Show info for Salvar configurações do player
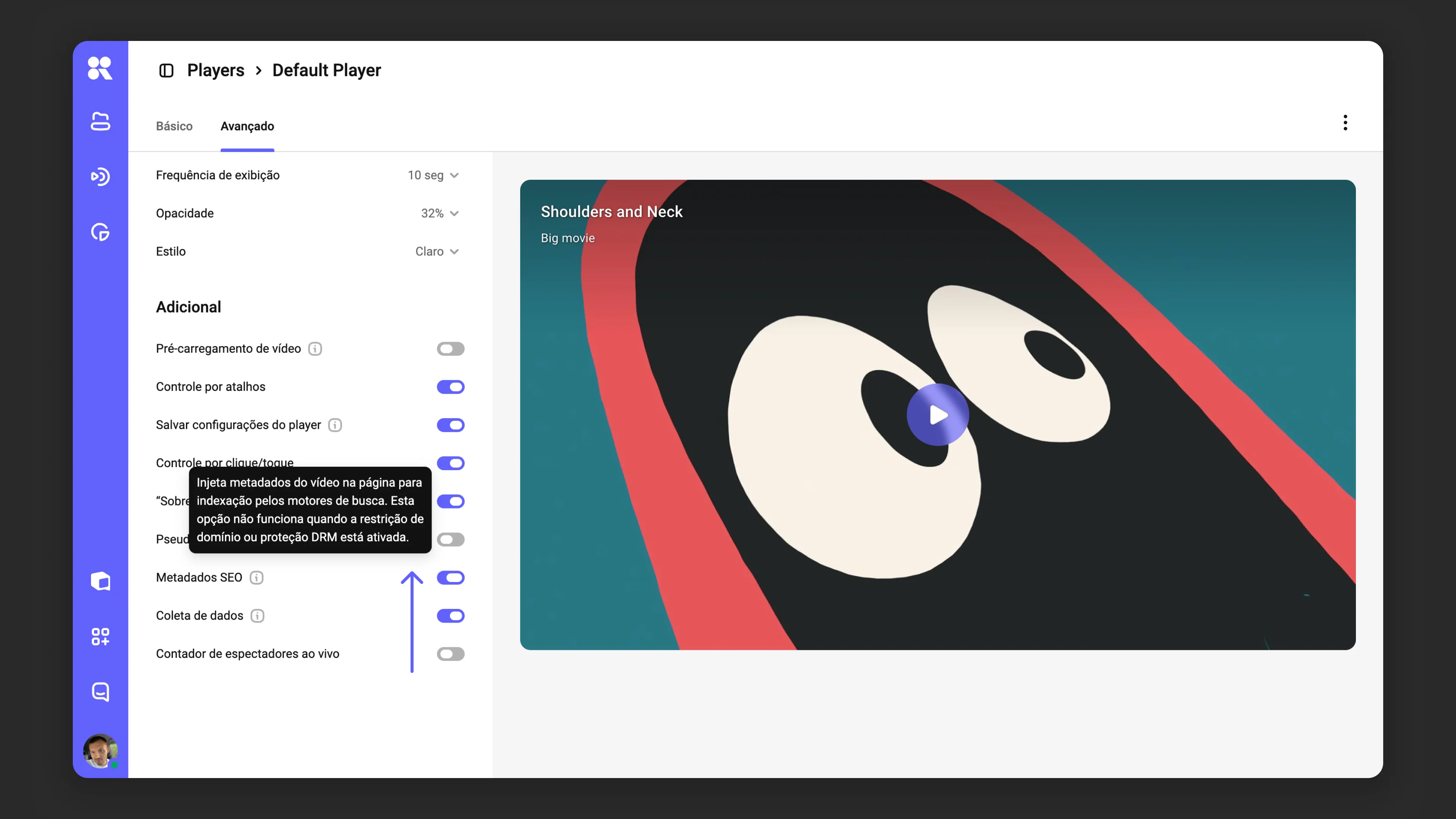The width and height of the screenshot is (1456, 819). click(x=335, y=425)
